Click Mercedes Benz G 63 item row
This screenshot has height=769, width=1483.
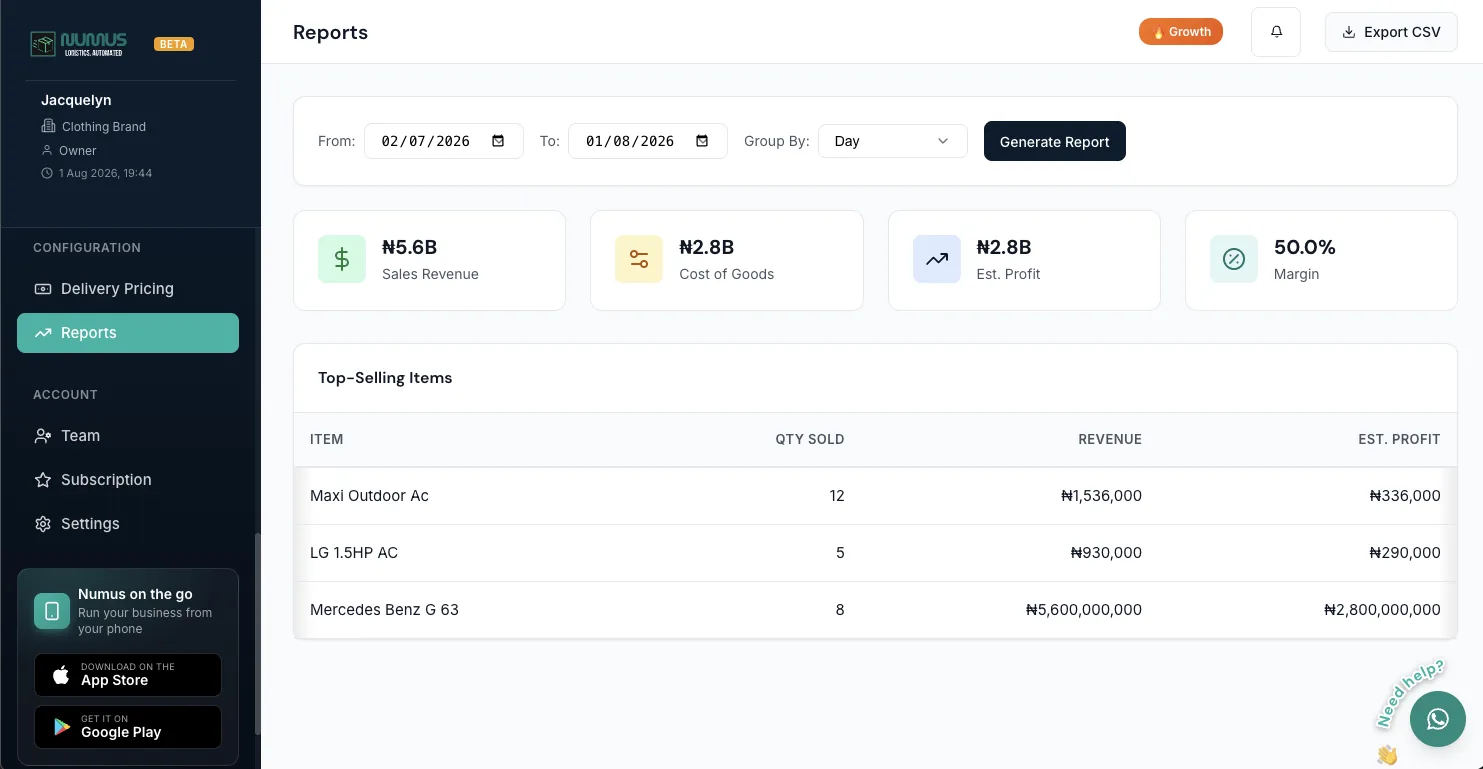(875, 610)
